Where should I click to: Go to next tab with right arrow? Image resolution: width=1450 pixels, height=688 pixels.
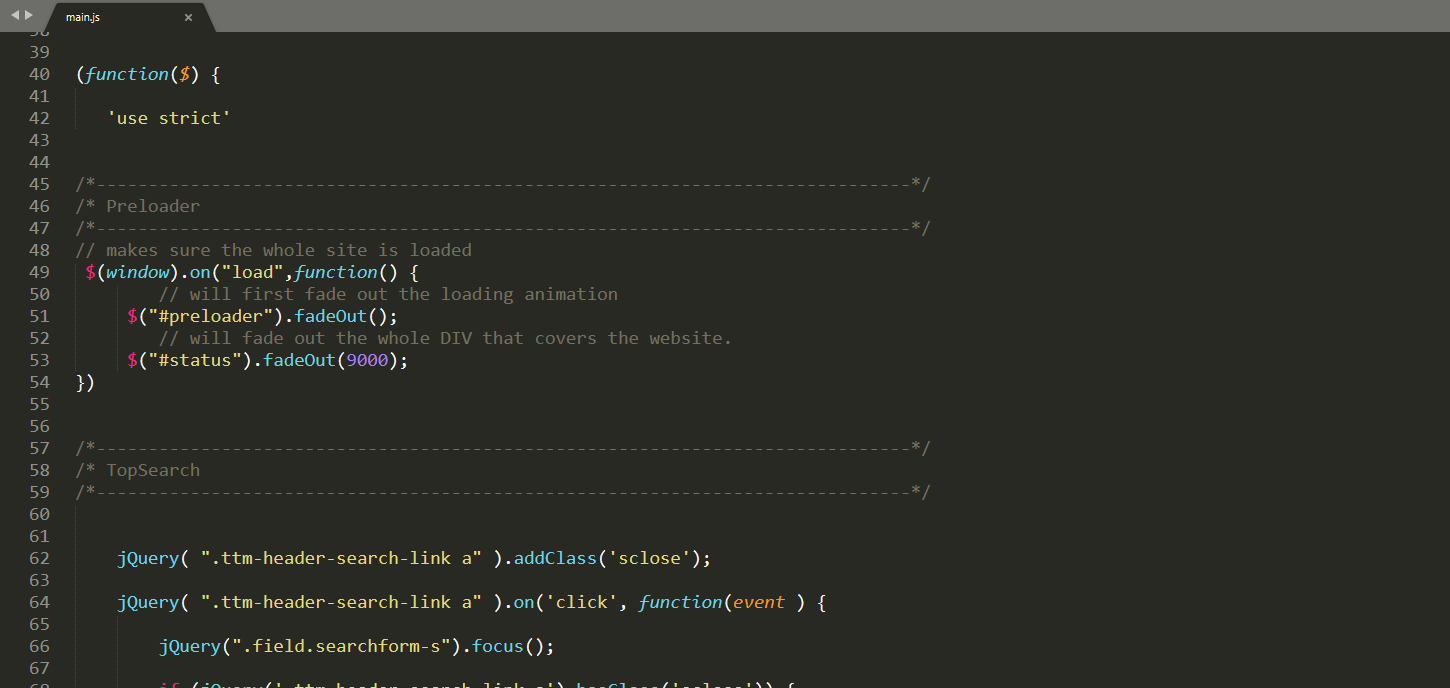[29, 16]
